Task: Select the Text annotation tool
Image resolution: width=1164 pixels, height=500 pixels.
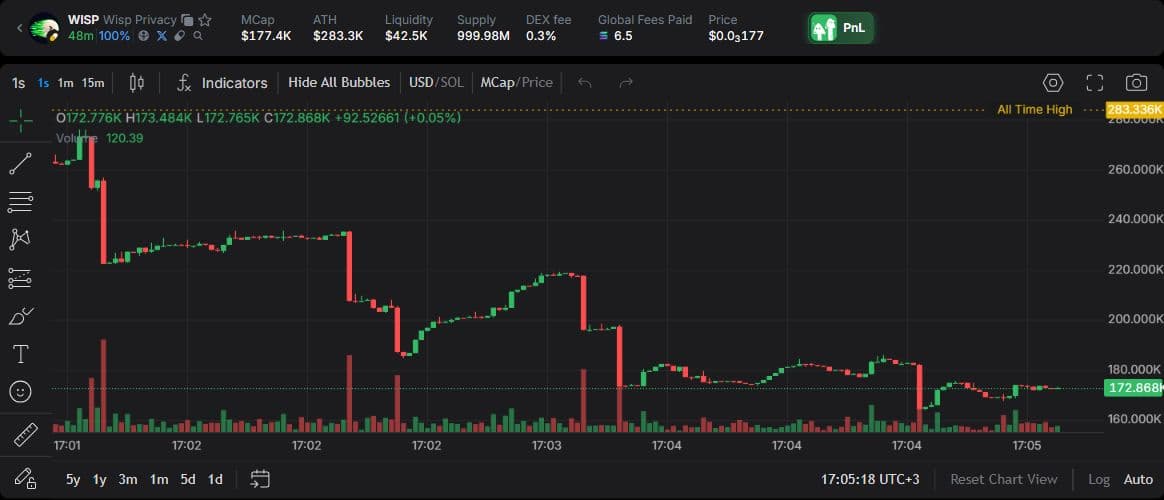Action: click(x=21, y=354)
